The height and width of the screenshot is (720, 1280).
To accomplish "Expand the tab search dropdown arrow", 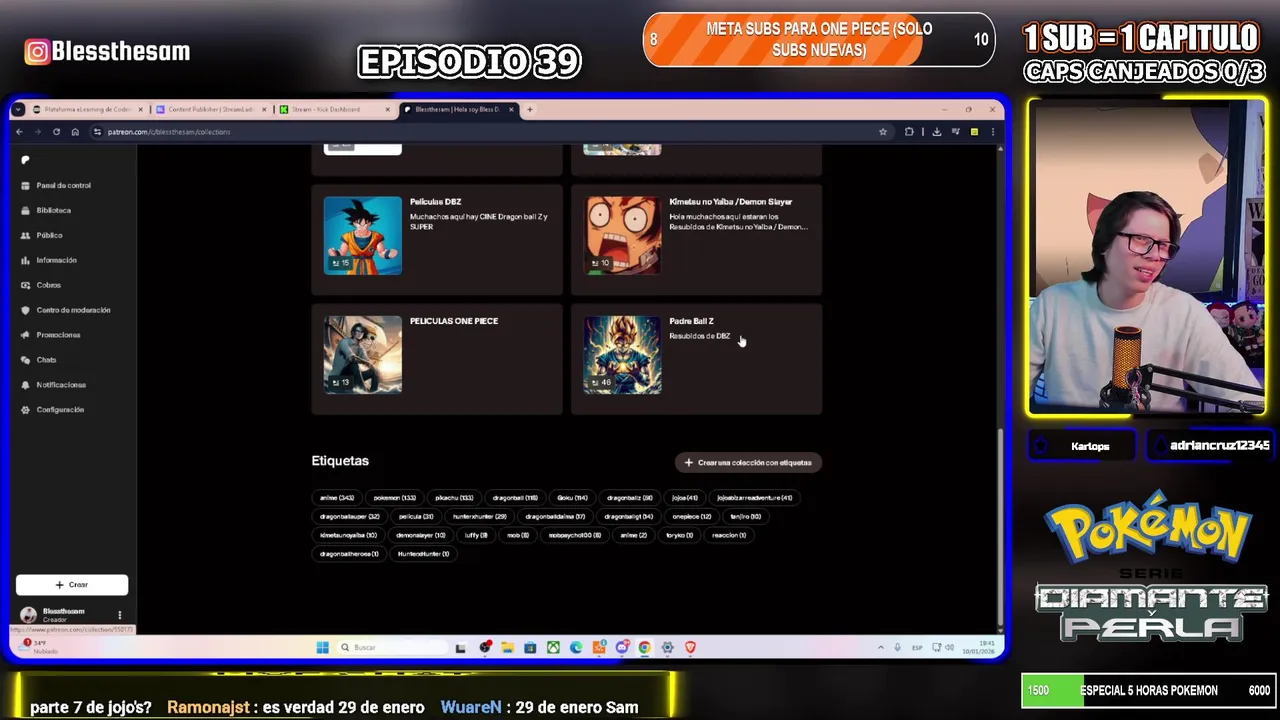I will (x=19, y=109).
